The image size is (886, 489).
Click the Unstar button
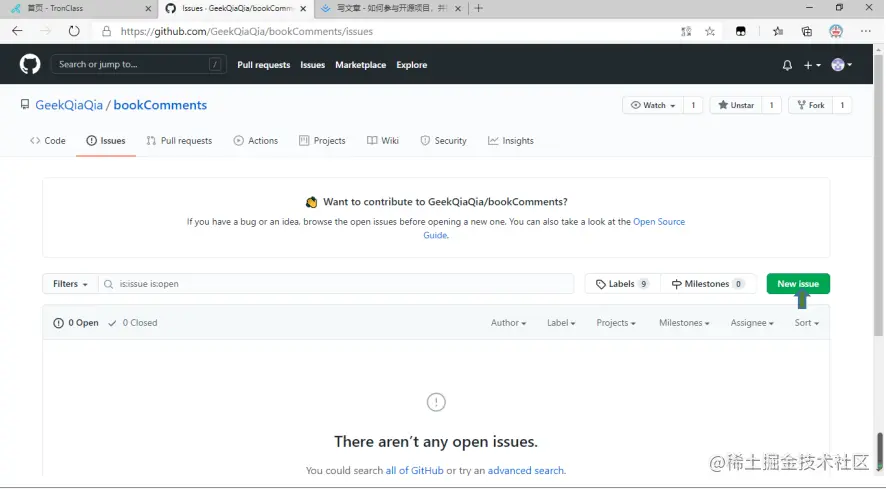(736, 105)
